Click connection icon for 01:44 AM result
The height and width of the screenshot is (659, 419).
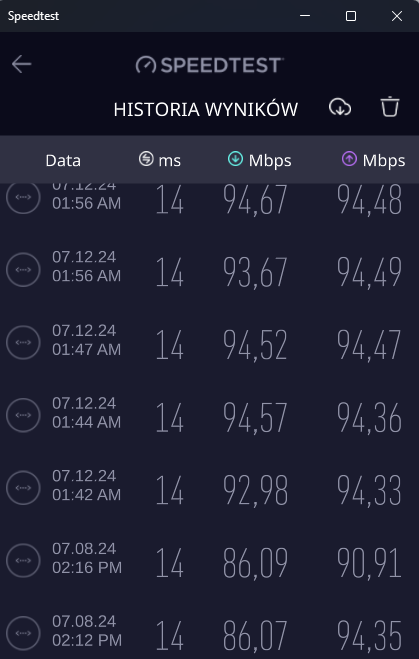coord(23,415)
